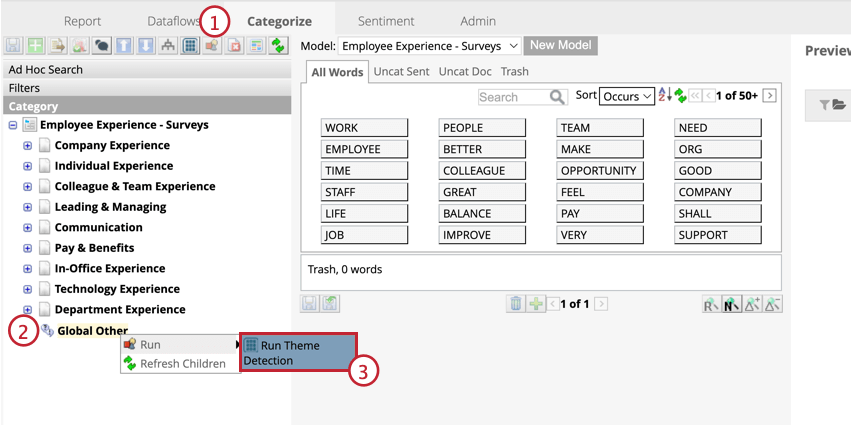Expand In-Office Experience category
This screenshot has width=851, height=425.
pyautogui.click(x=27, y=269)
